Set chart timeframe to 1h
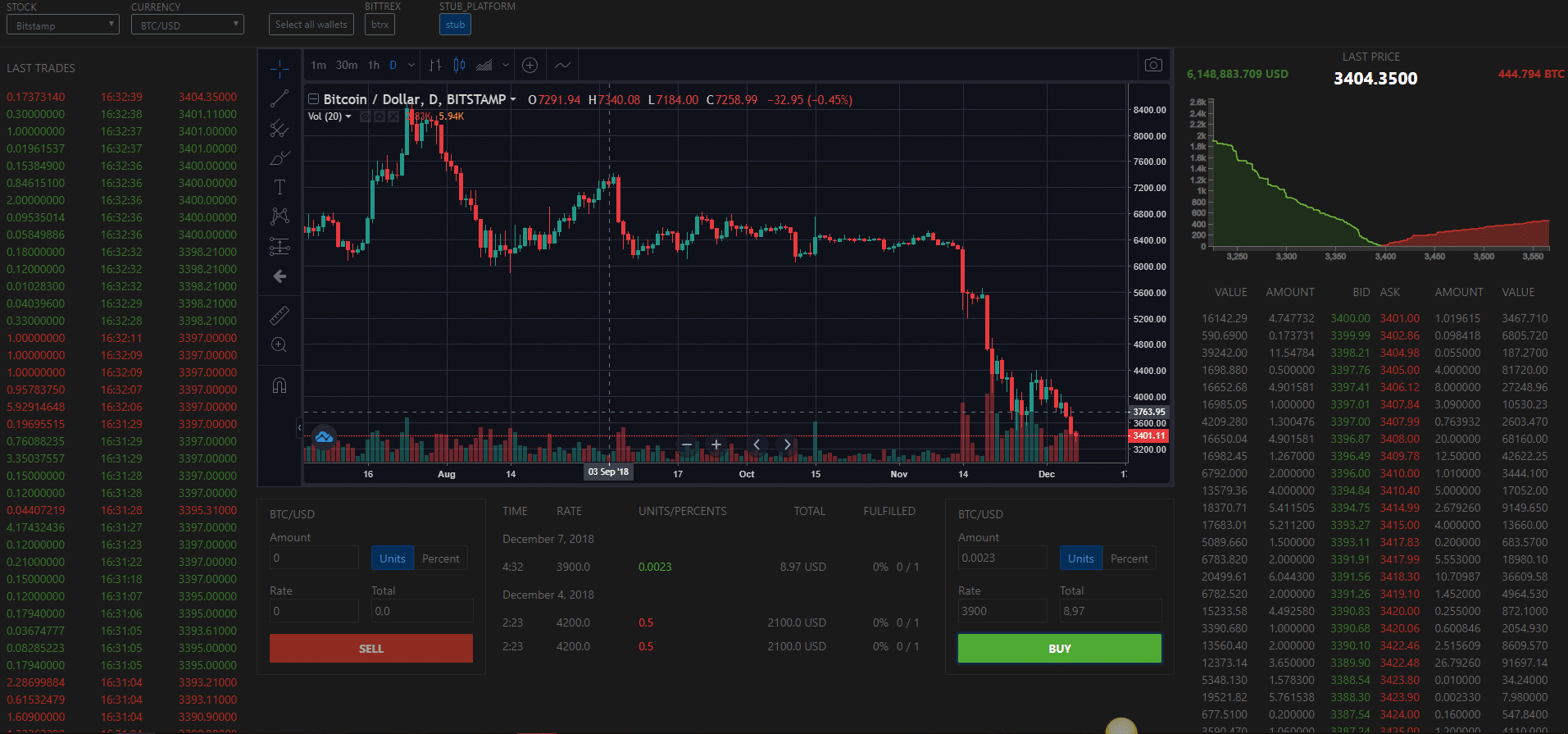Image resolution: width=1568 pixels, height=734 pixels. (x=374, y=65)
